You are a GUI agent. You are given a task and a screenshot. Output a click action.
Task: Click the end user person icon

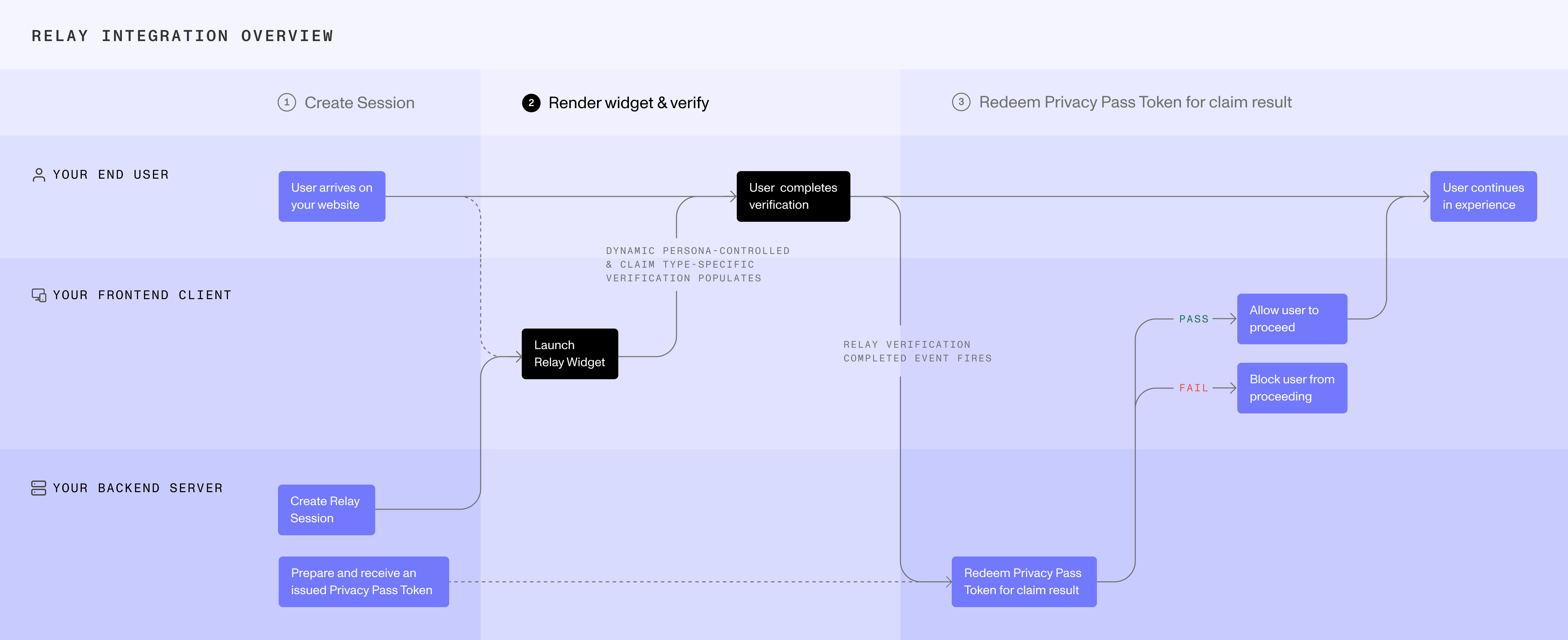click(x=38, y=175)
